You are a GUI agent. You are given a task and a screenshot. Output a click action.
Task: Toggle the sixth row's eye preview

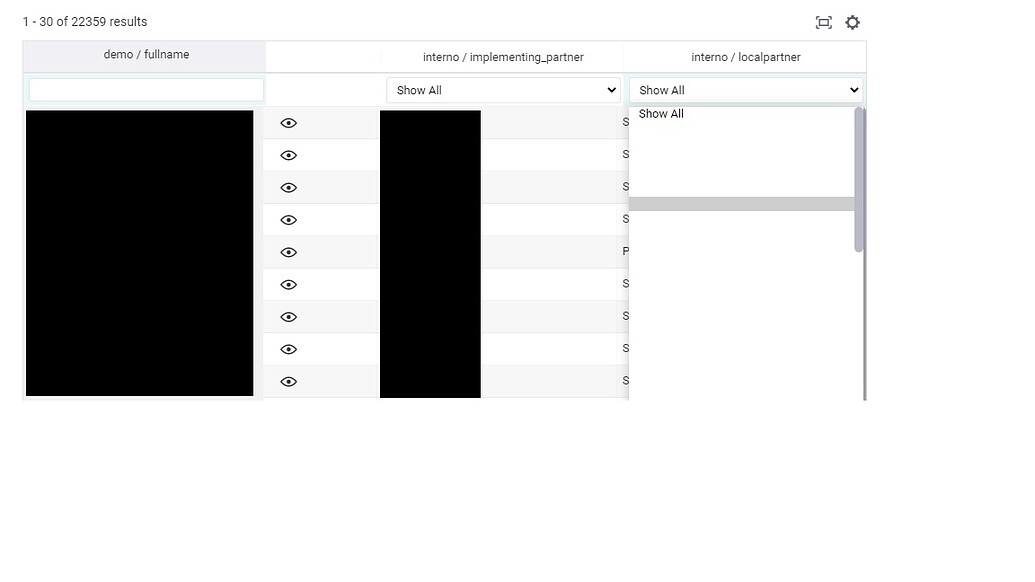point(289,284)
